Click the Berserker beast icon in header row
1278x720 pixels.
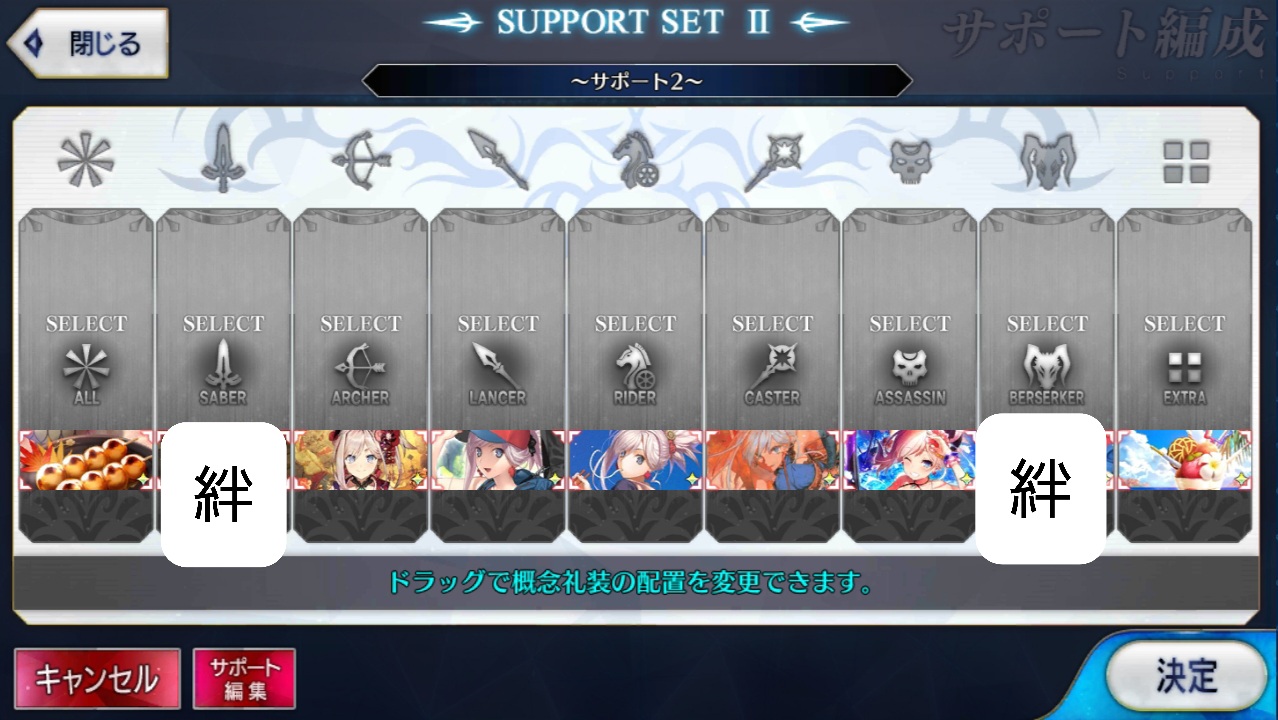tap(1047, 162)
